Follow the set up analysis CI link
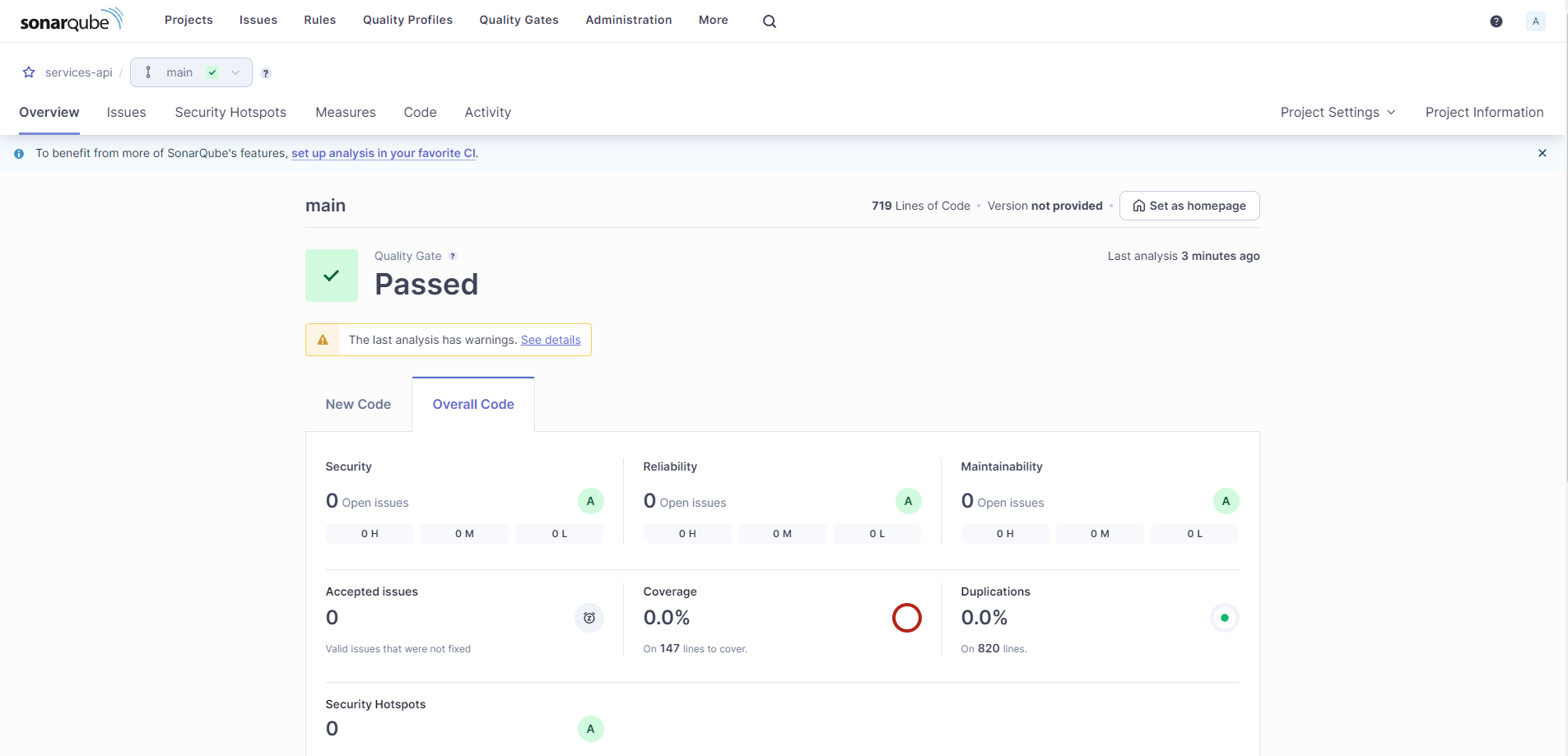 384,154
